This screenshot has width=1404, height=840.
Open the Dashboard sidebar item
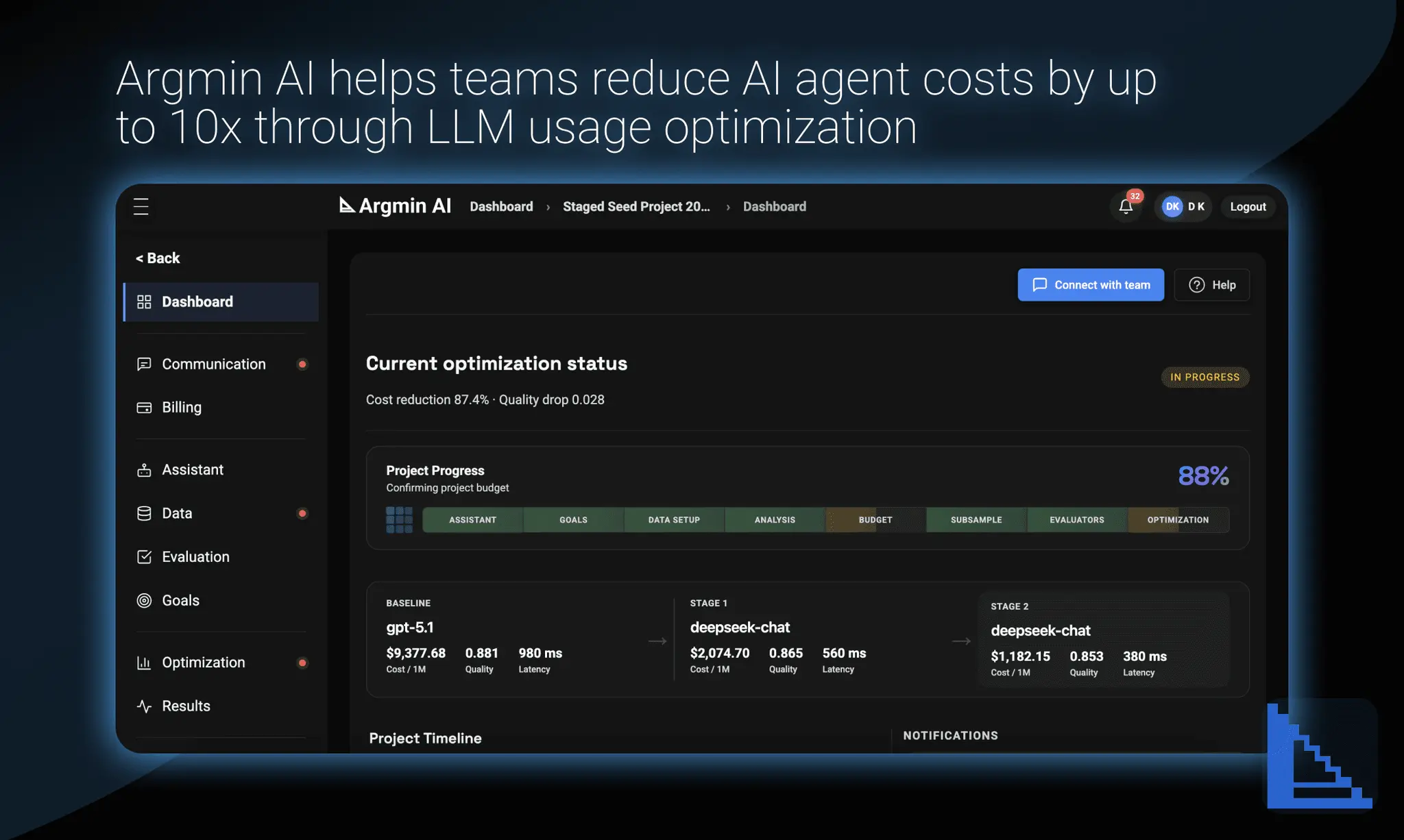tap(221, 301)
